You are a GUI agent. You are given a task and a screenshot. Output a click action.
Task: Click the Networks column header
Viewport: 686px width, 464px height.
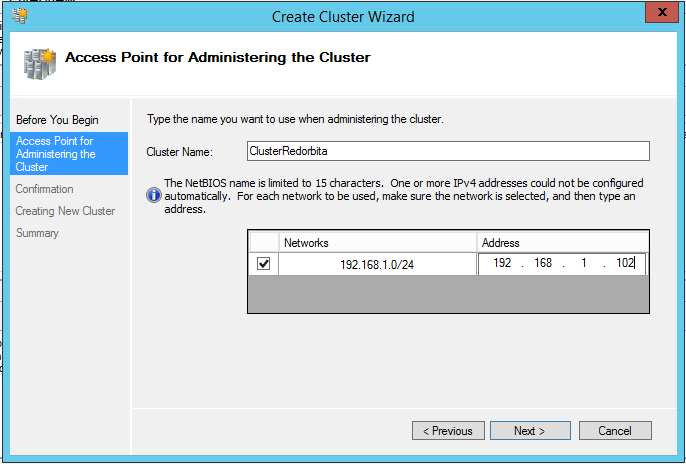(377, 242)
